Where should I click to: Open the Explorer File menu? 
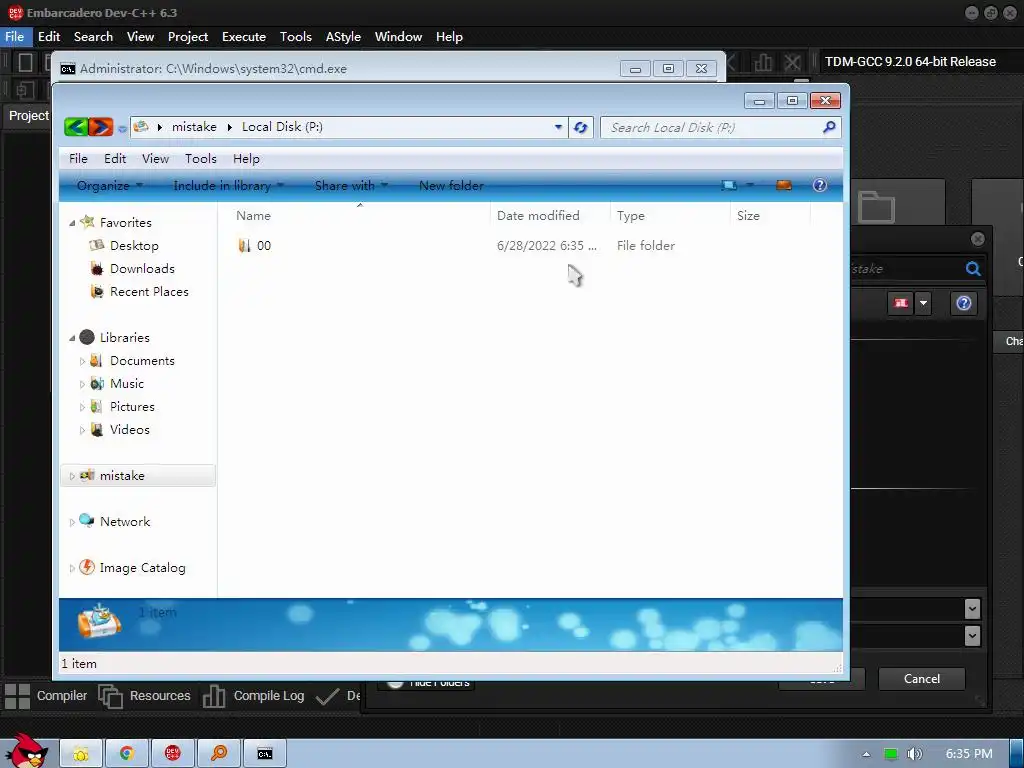click(78, 159)
